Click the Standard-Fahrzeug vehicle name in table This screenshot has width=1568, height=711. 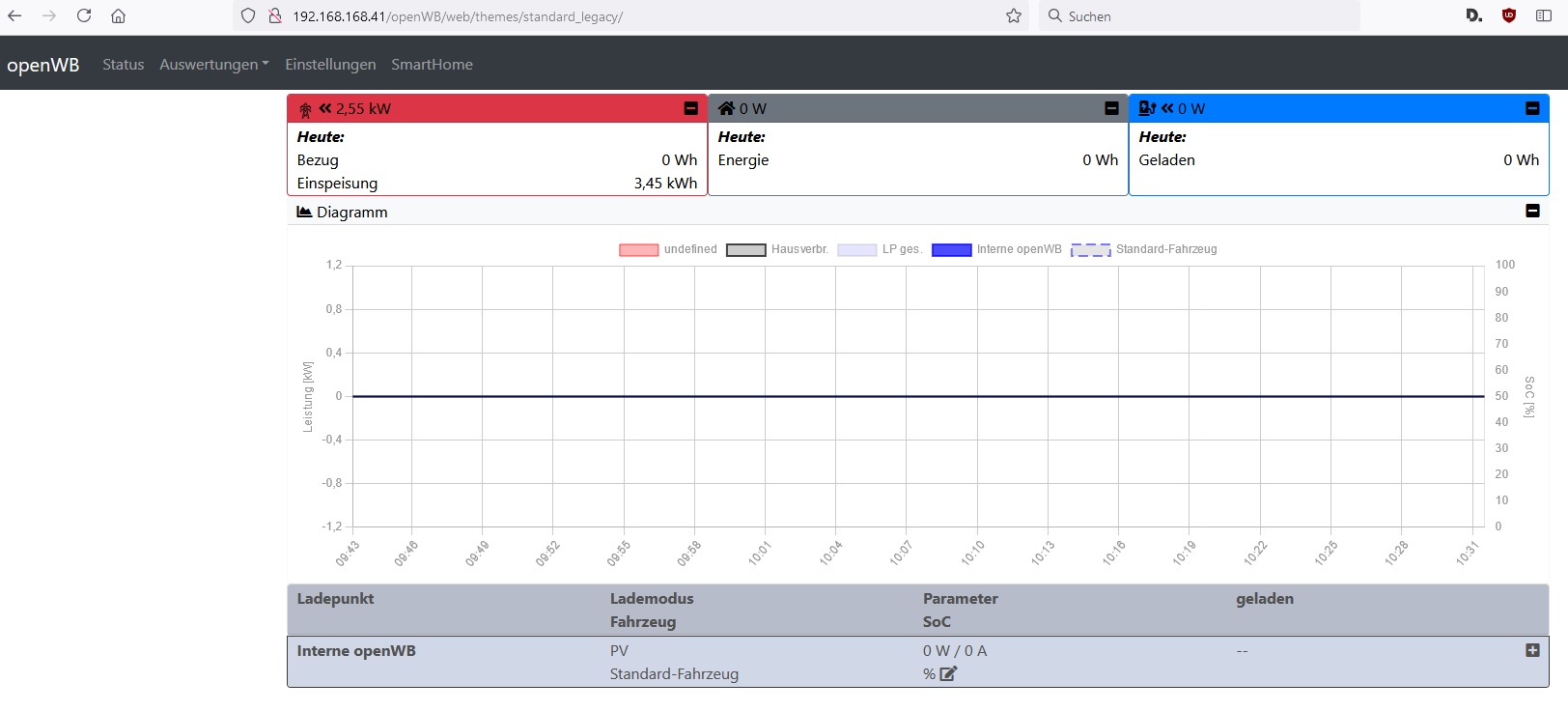coord(674,673)
